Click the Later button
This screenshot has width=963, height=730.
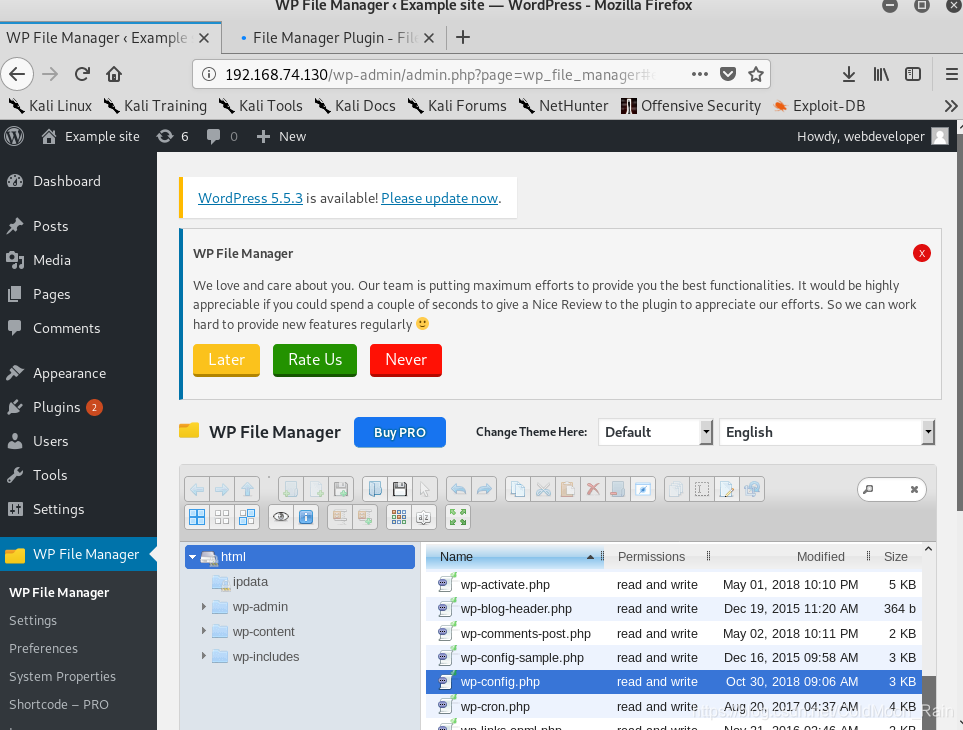pyautogui.click(x=227, y=360)
